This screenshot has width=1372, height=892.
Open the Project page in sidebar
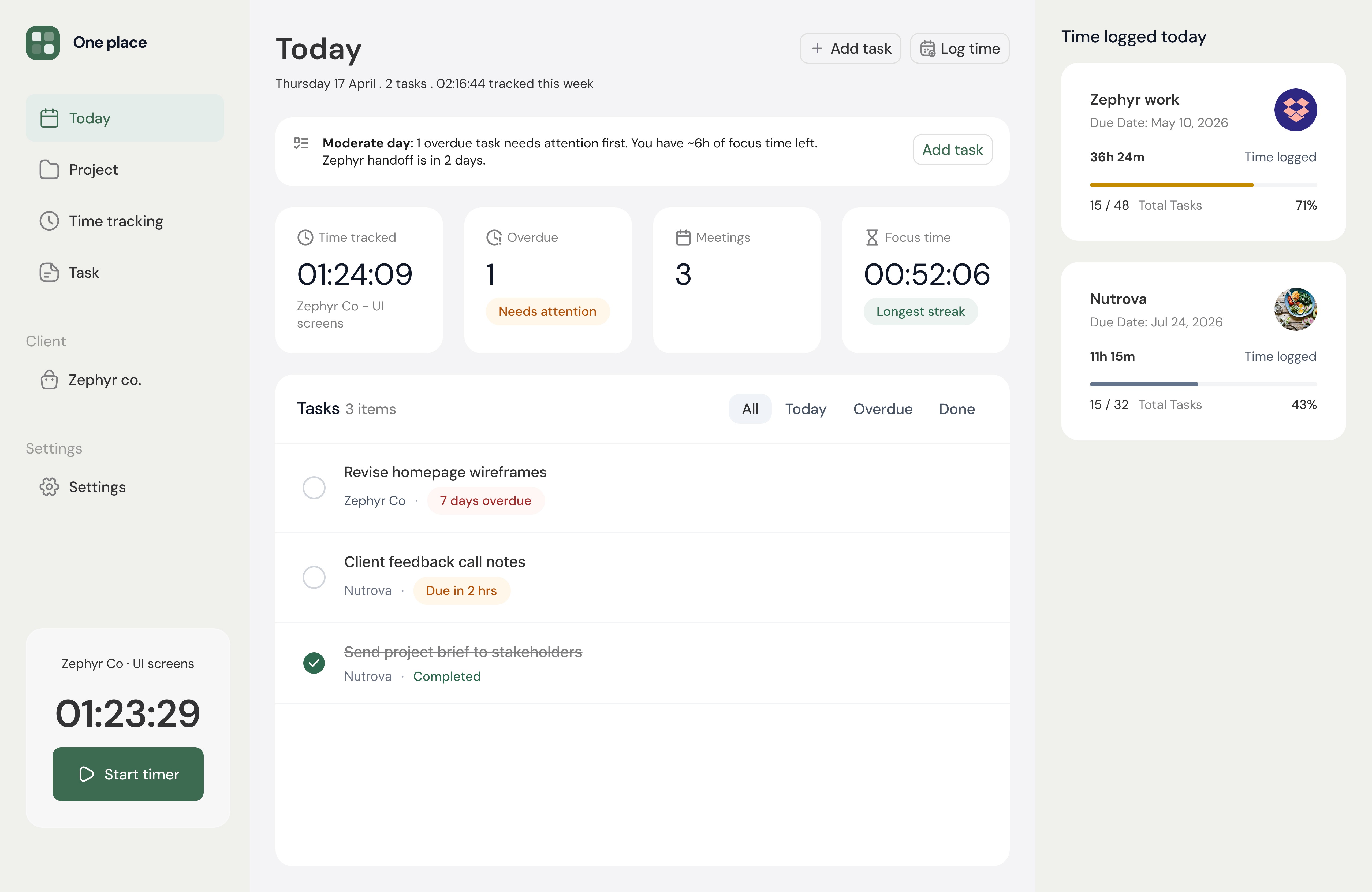[x=125, y=169]
